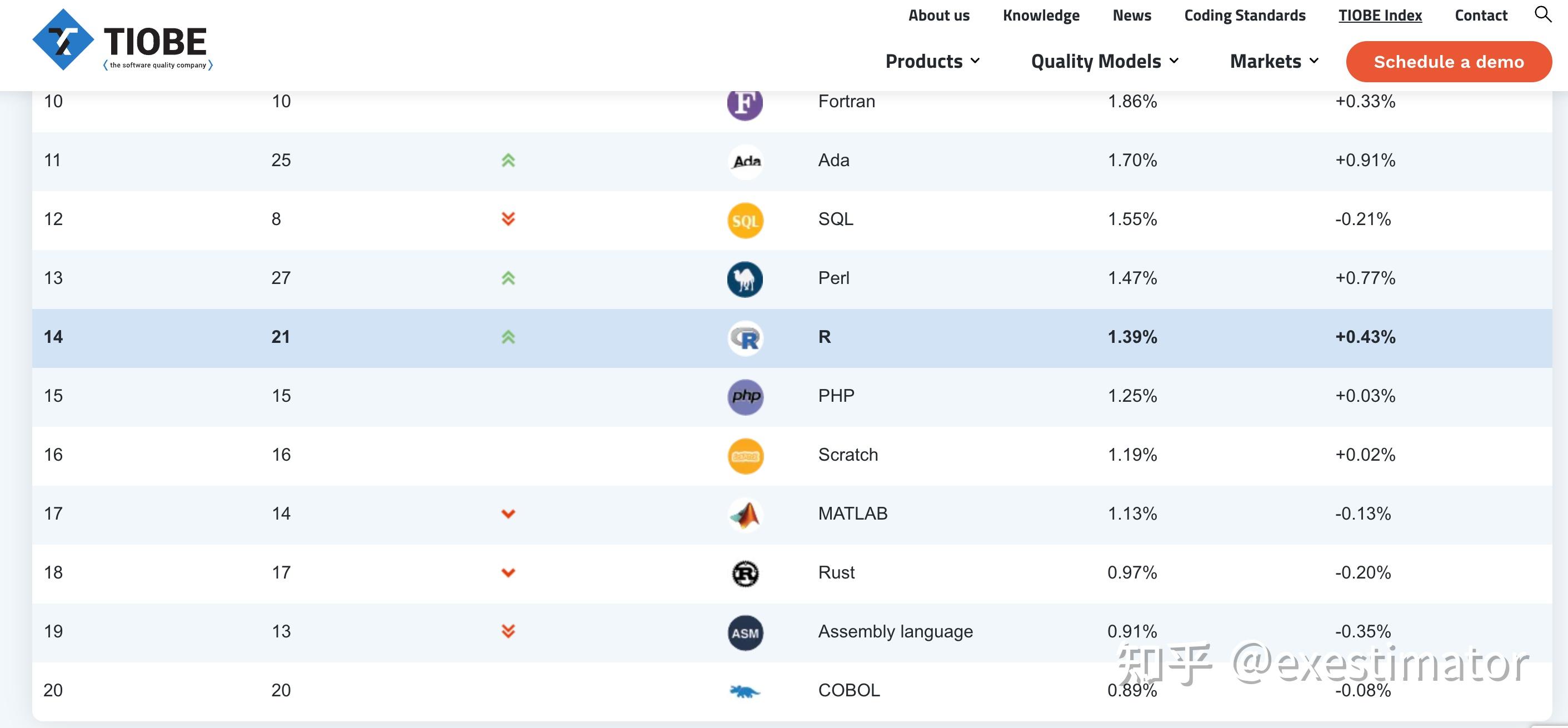Click previous rank 21 in R row
The width and height of the screenshot is (1568, 728).
281,337
